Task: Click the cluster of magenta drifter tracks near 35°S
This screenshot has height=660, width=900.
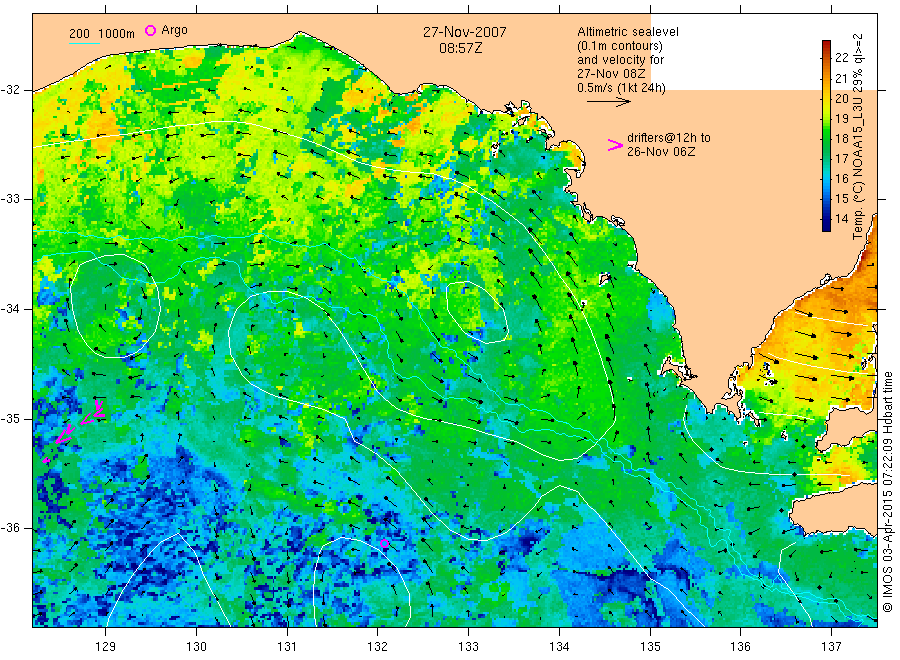Action: 75,430
